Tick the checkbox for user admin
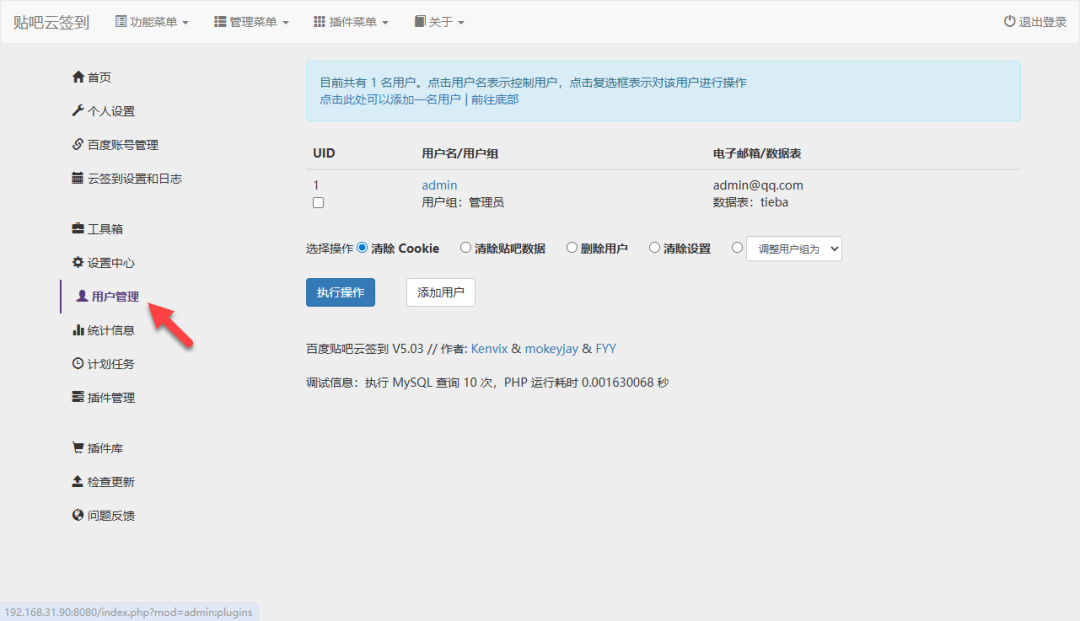1080x621 pixels. pos(318,202)
